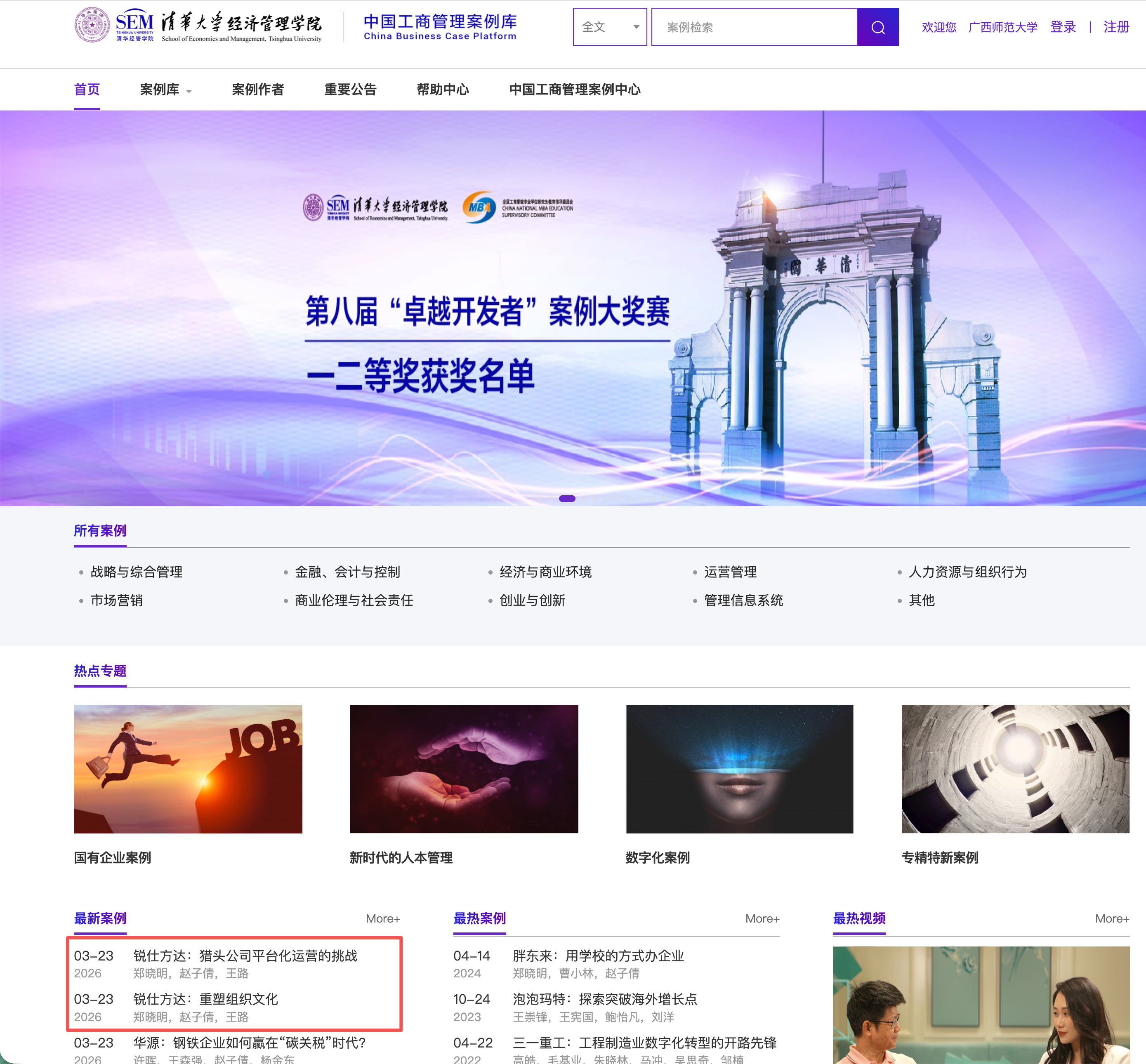1146x1064 pixels.
Task: Open the 新时代的人本管理 hands image
Action: pos(464,769)
